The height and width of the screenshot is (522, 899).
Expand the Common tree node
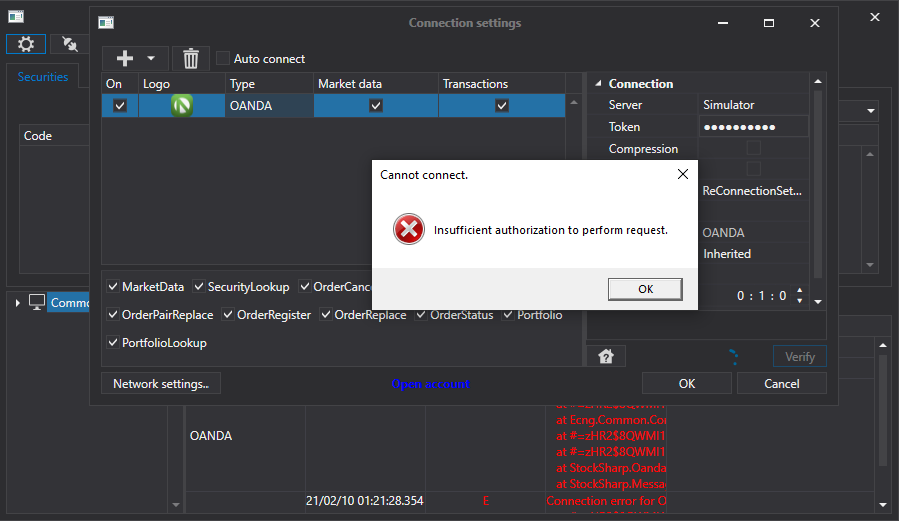(x=17, y=303)
